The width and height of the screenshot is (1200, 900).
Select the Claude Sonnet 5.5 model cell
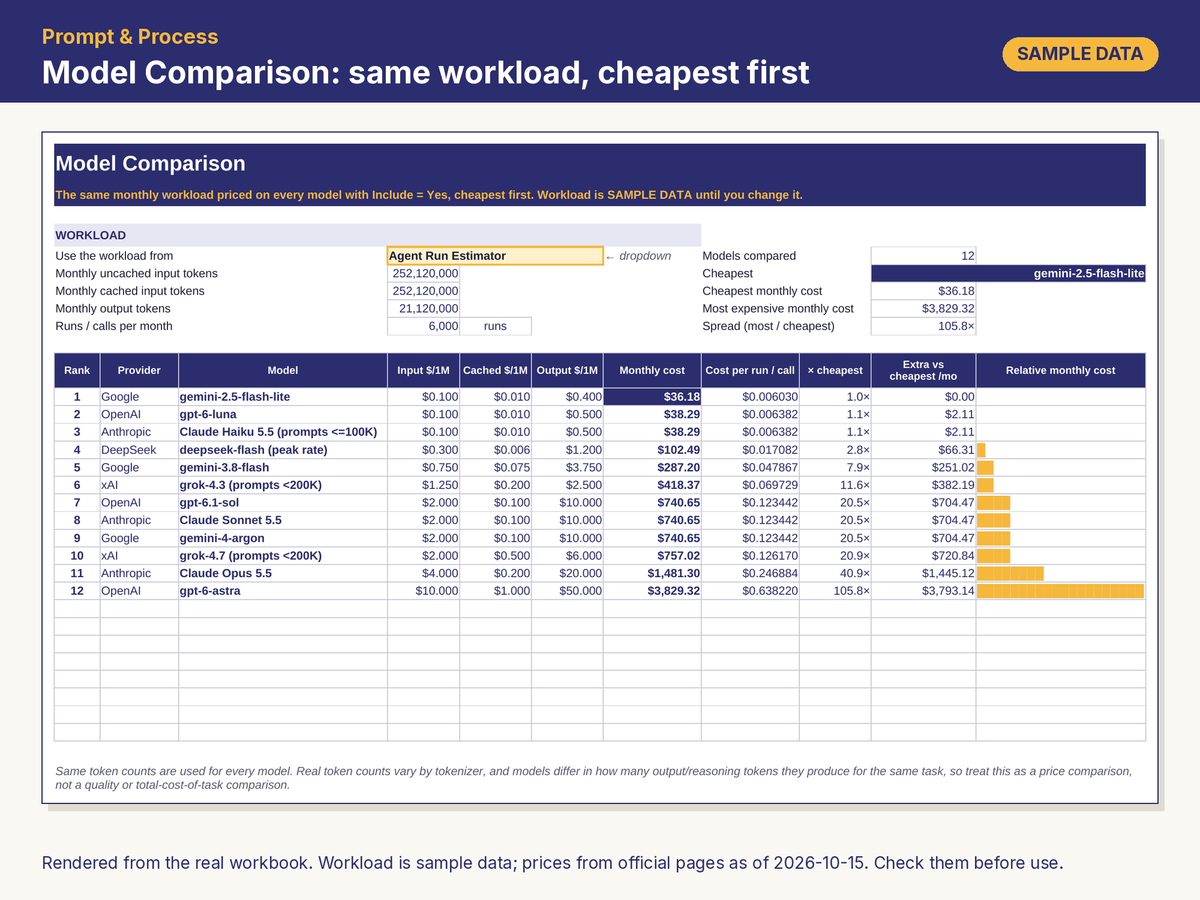coord(283,520)
